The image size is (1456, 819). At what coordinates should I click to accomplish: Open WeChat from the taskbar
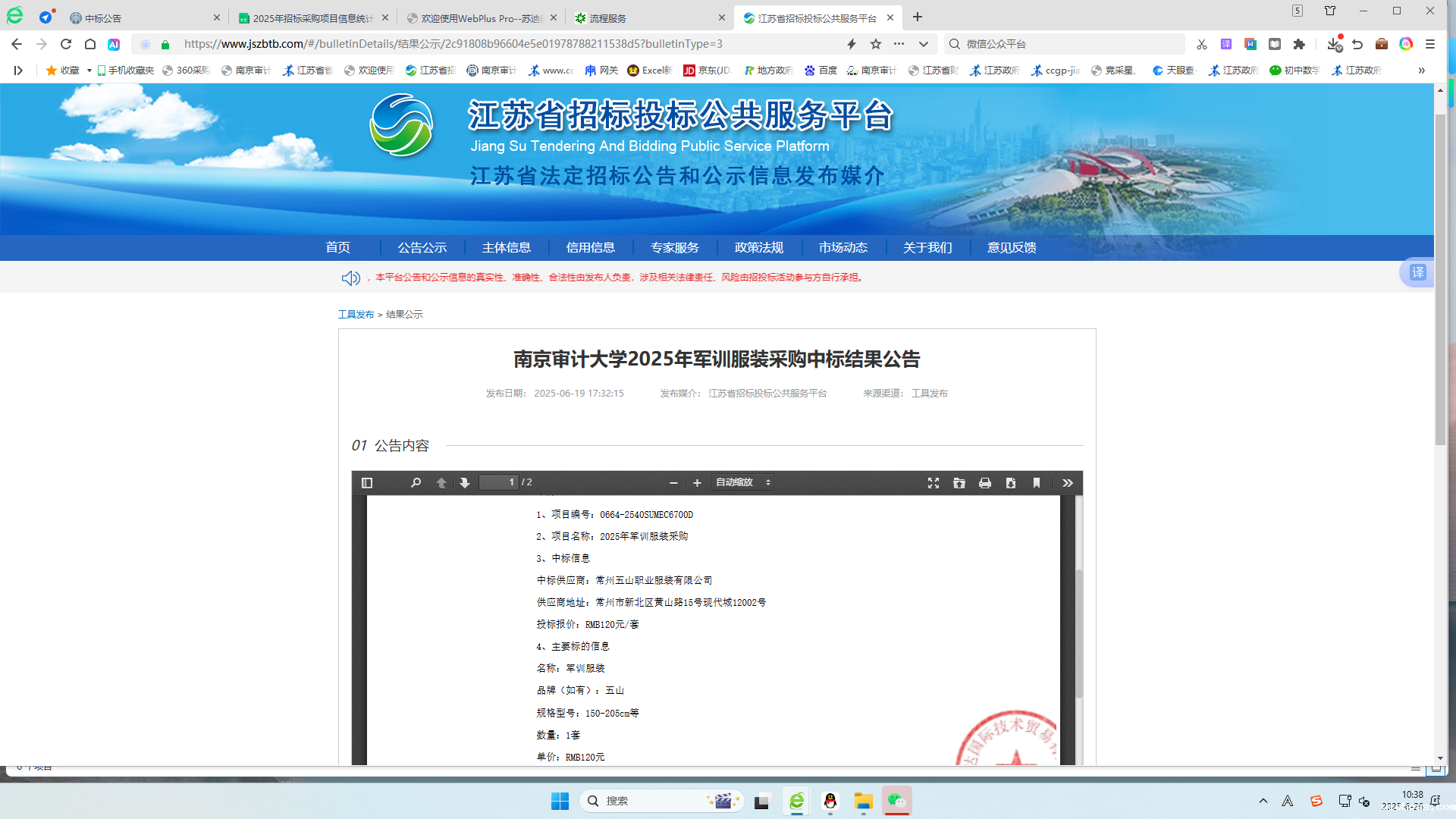[897, 801]
